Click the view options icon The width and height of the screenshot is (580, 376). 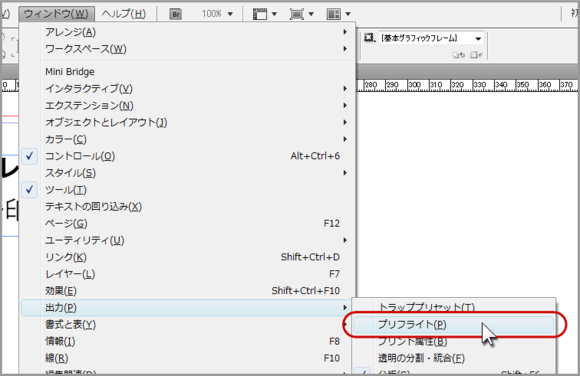(260, 14)
